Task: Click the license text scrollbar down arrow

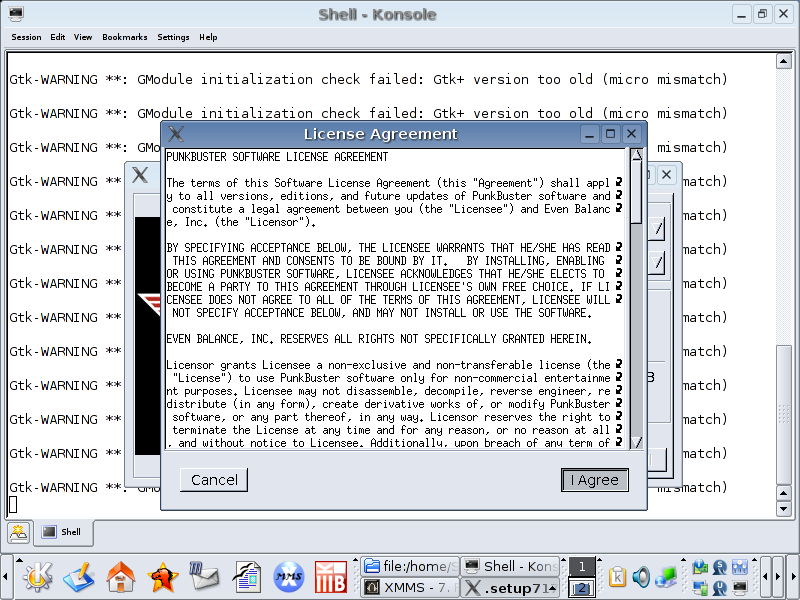Action: (636, 441)
